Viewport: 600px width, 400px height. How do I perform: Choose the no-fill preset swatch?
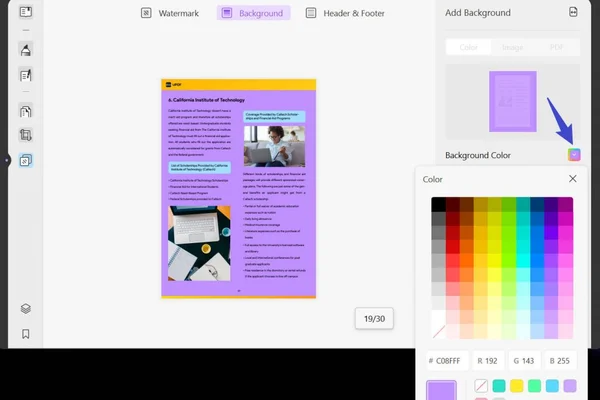point(481,386)
